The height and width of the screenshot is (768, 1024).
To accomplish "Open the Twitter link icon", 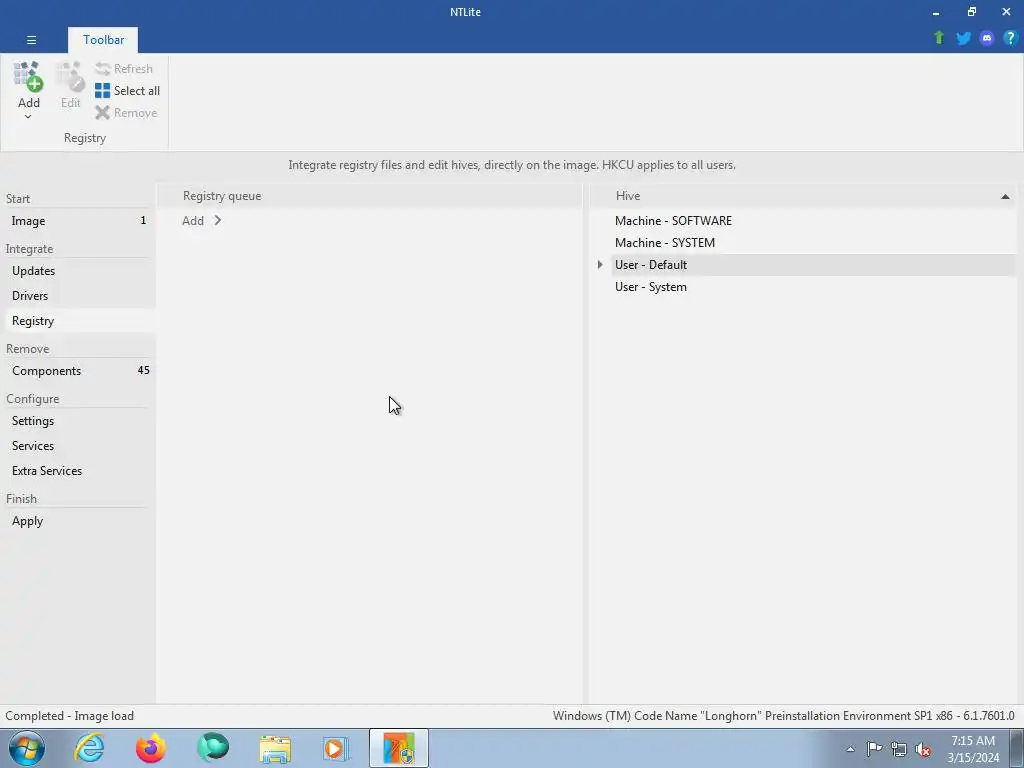I will pos(963,38).
